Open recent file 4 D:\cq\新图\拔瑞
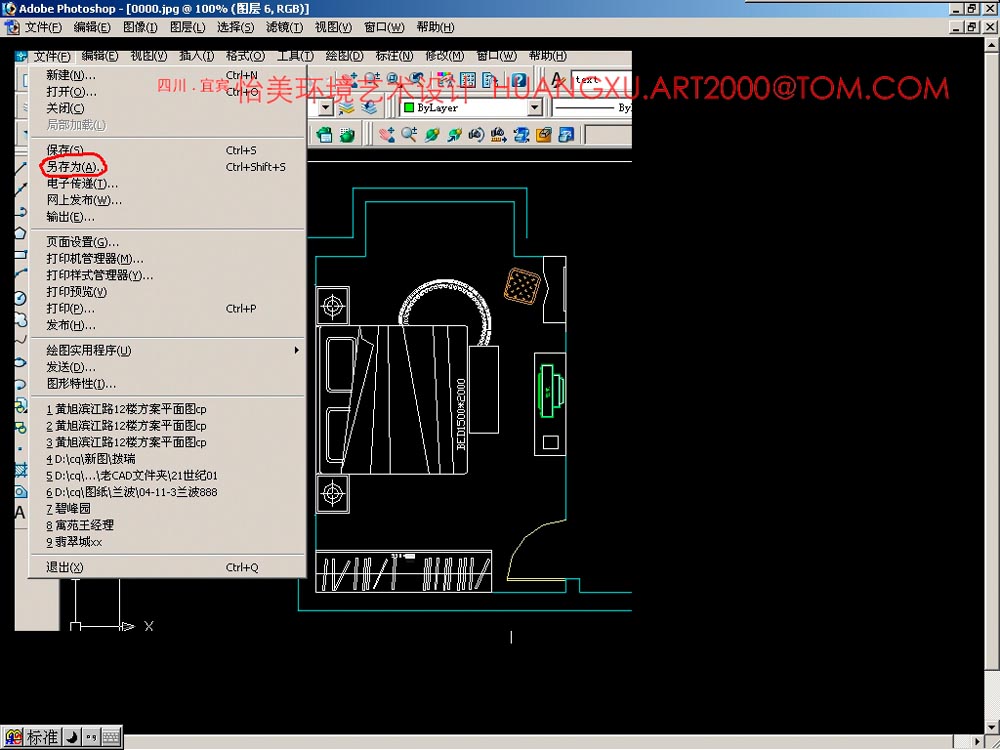Image resolution: width=1000 pixels, height=750 pixels. [167, 459]
